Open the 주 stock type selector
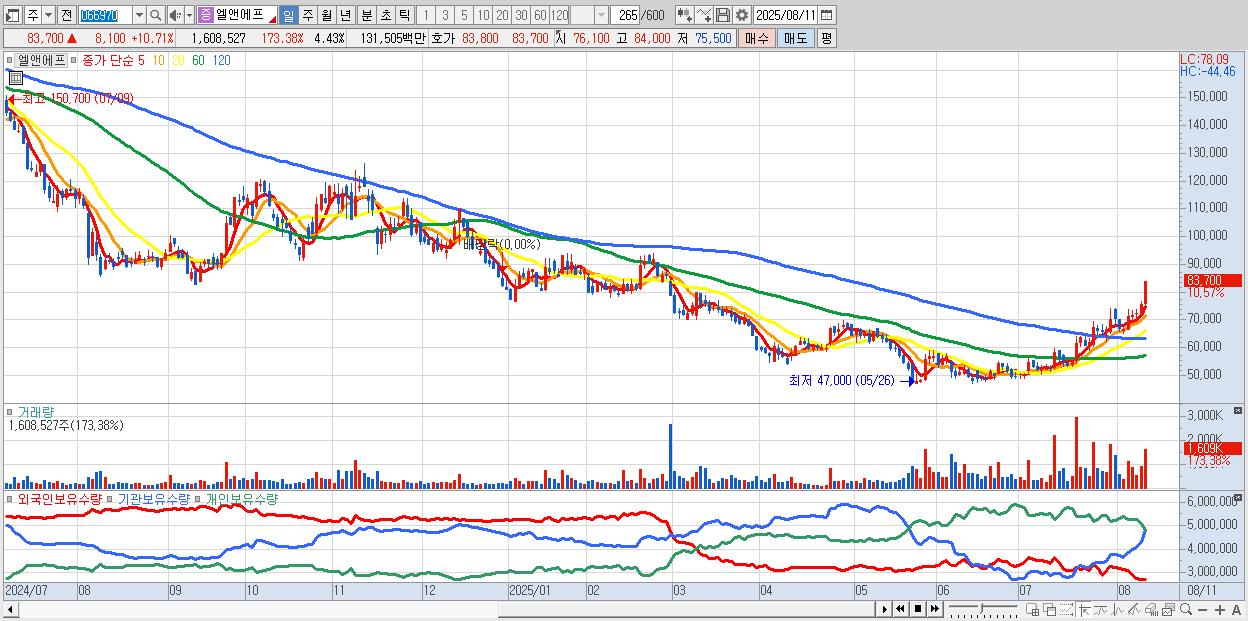Screen dimensions: 1248x621 coord(40,15)
